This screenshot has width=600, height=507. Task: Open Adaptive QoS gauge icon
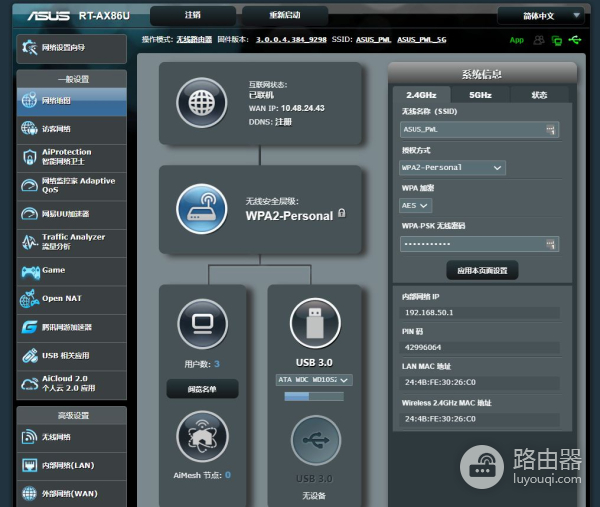click(x=29, y=185)
